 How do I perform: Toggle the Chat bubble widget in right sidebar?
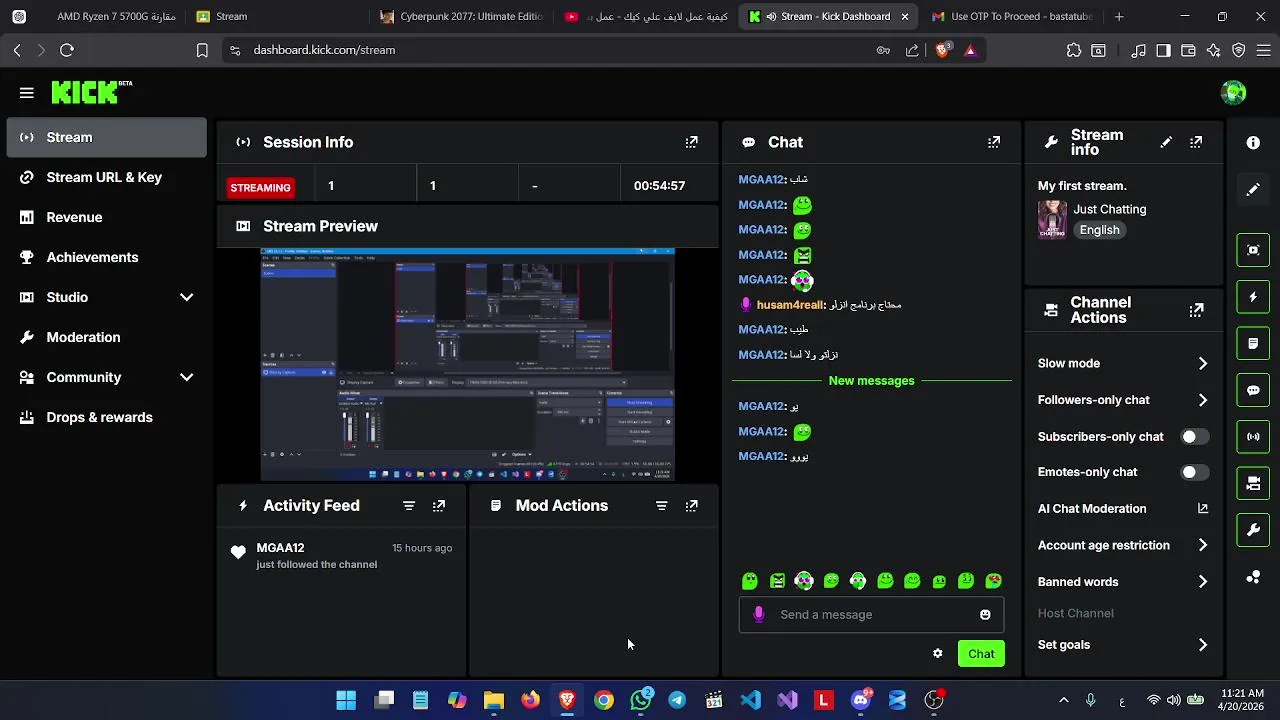(x=1253, y=390)
